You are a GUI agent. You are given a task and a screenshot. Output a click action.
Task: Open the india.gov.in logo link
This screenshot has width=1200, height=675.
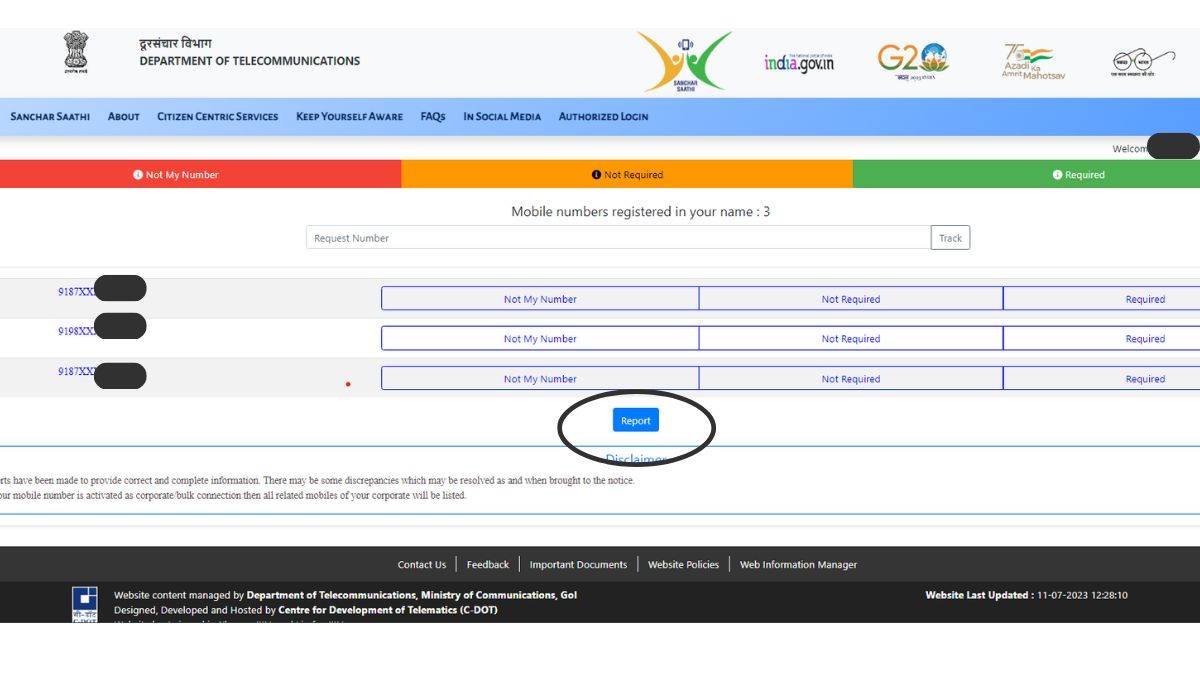click(798, 62)
